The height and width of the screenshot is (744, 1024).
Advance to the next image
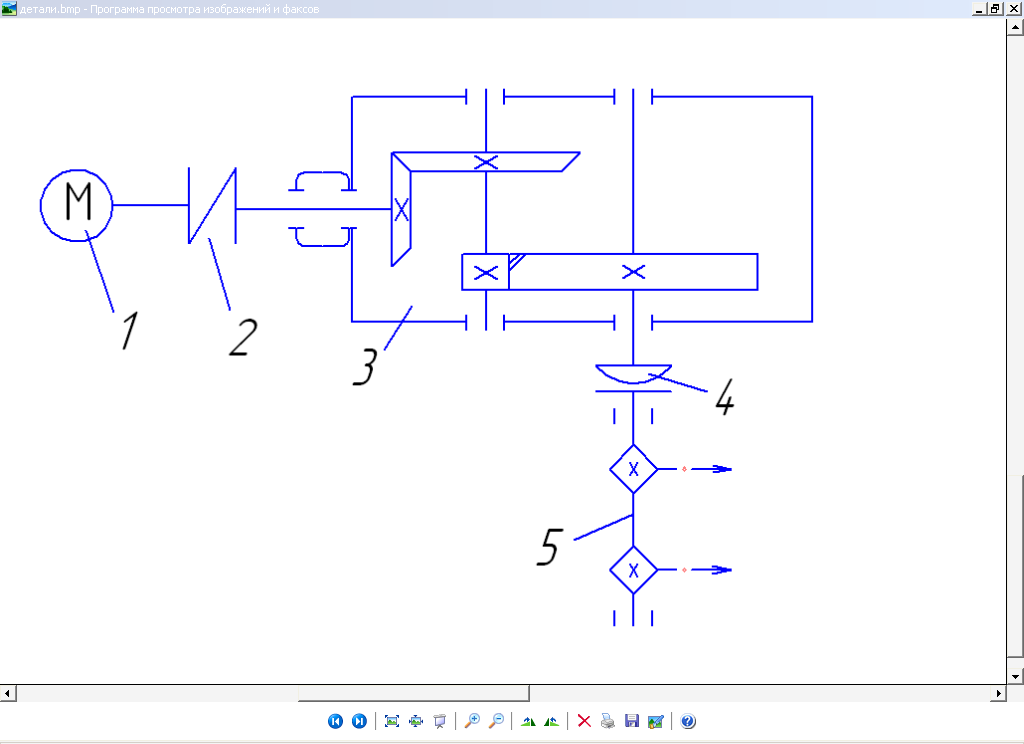click(x=359, y=721)
